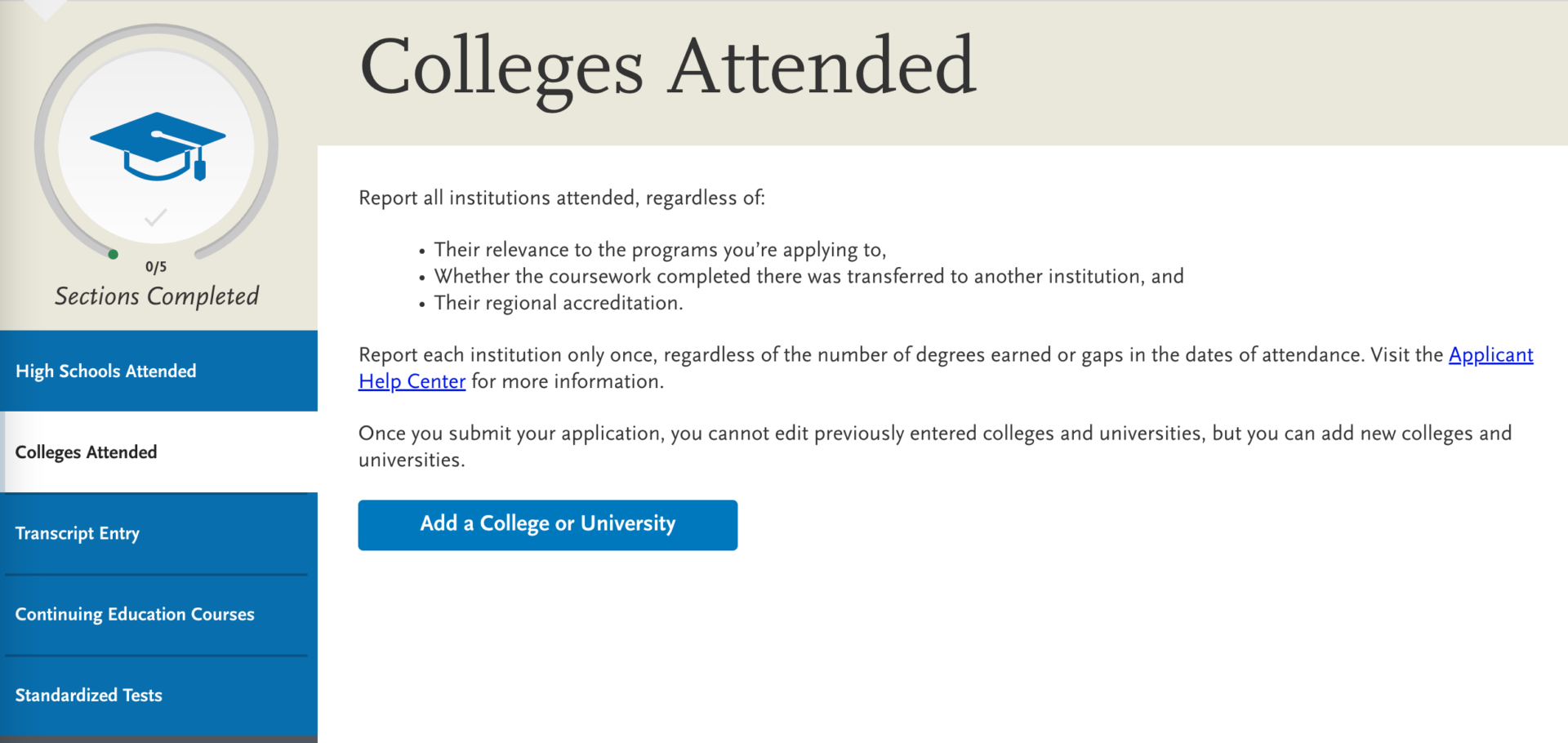Select the High Schools Attended section
This screenshot has height=743, width=1568.
105,371
